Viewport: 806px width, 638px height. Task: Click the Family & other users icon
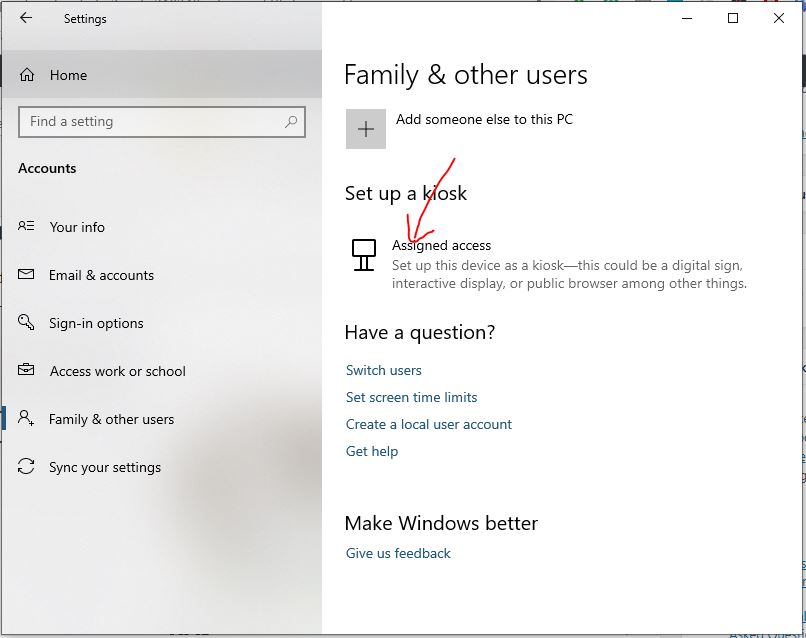(x=24, y=419)
